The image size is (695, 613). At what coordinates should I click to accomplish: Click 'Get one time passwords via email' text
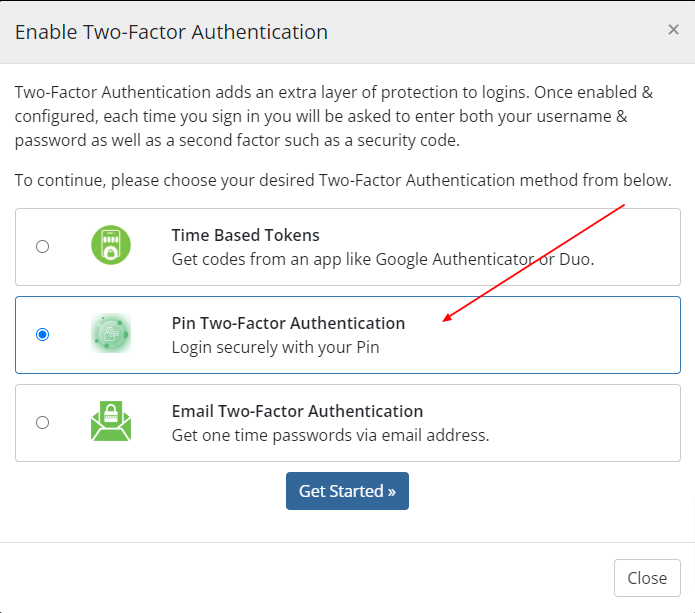coord(330,435)
